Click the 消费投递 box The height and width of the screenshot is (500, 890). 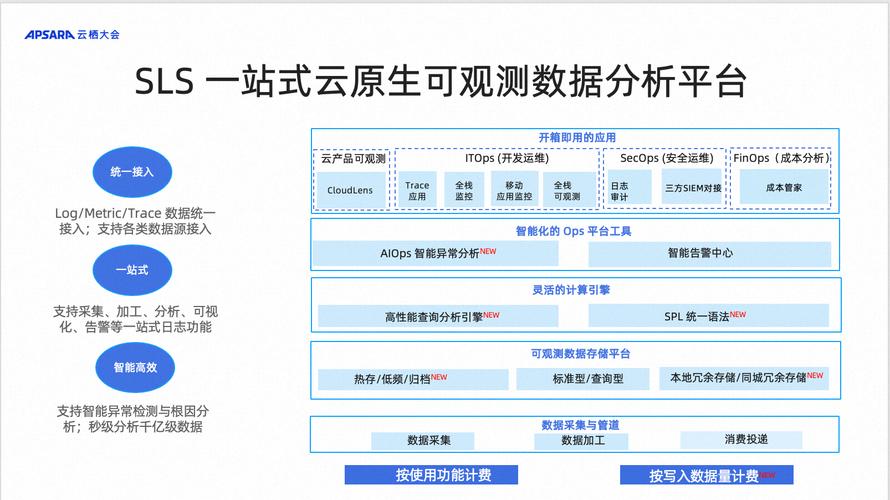tap(741, 439)
